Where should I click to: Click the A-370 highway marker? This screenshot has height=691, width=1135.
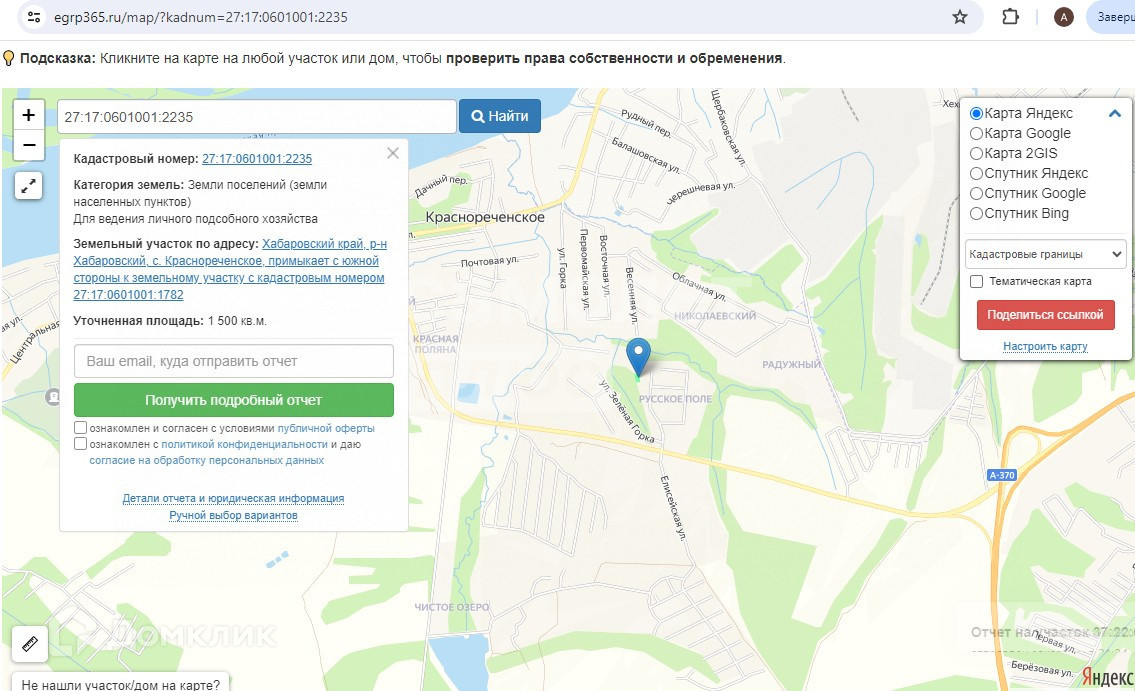[1002, 475]
